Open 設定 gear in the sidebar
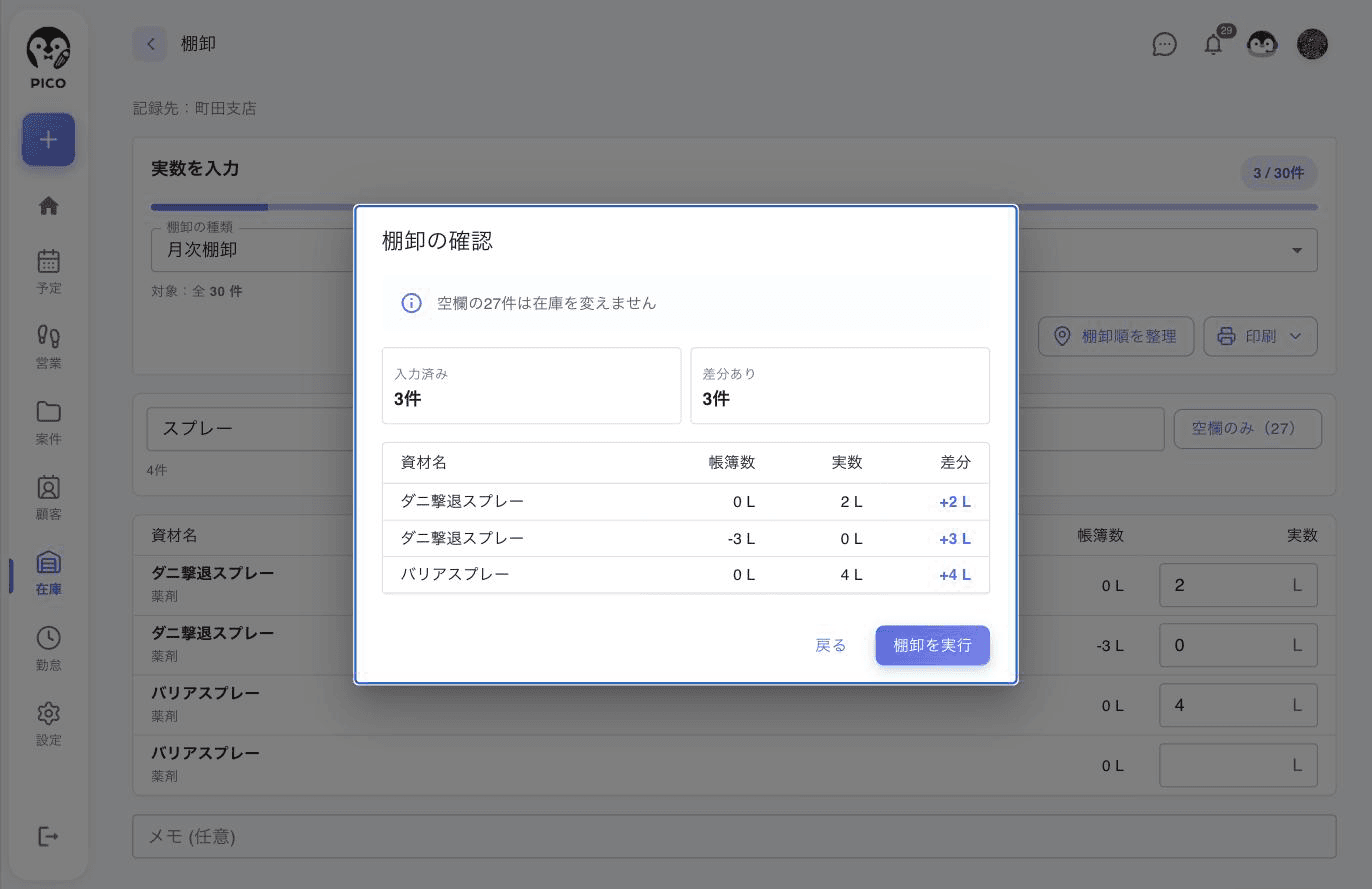The height and width of the screenshot is (889, 1372). tap(48, 724)
